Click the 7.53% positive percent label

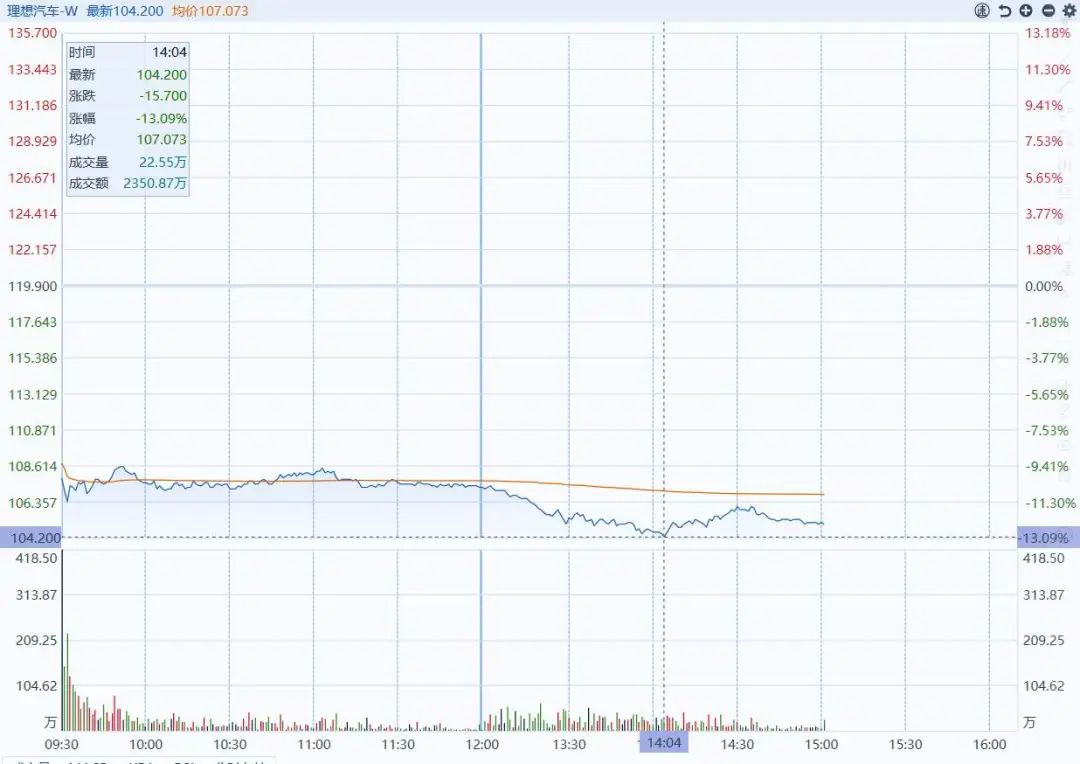coord(1044,141)
